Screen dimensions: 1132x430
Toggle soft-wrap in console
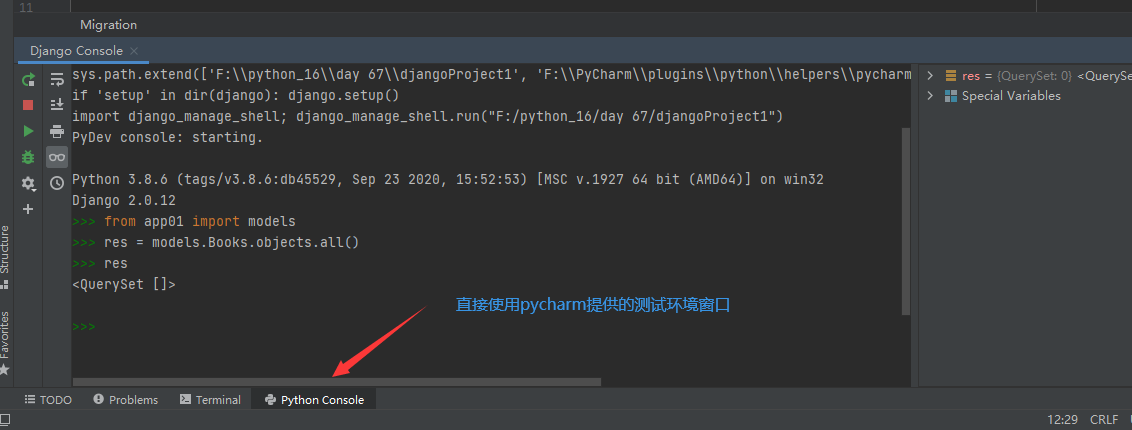(x=57, y=79)
